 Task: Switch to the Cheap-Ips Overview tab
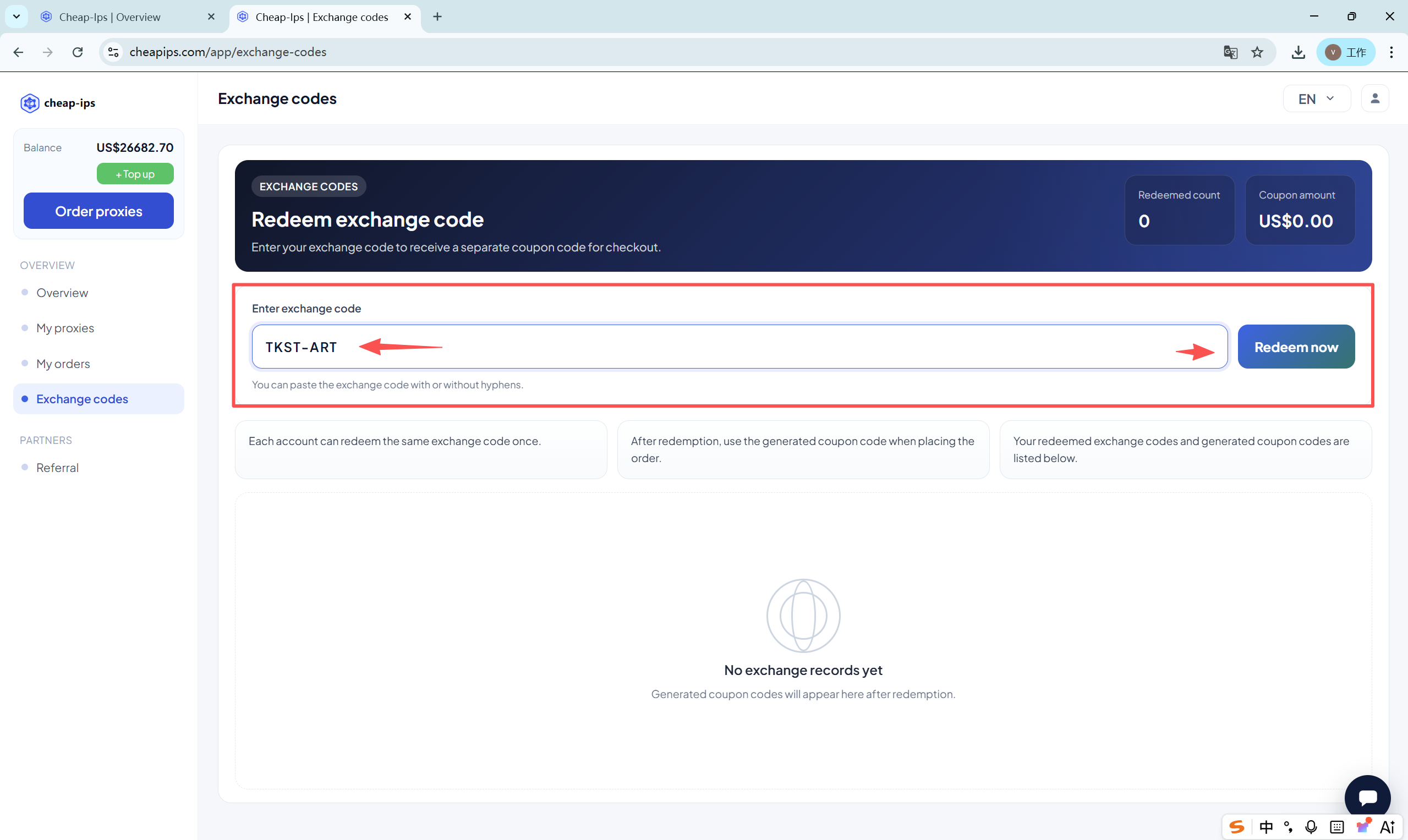[110, 17]
